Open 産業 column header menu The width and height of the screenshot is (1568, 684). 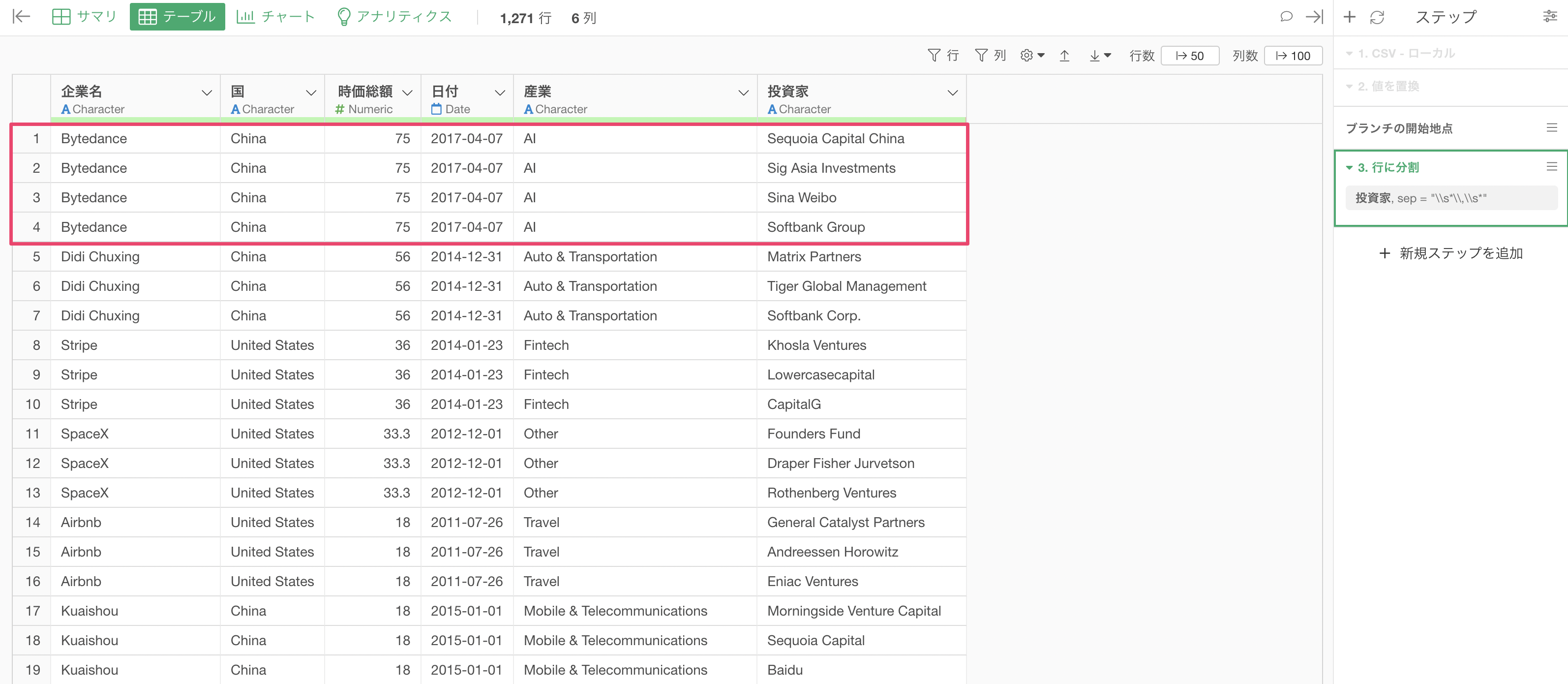coord(743,93)
